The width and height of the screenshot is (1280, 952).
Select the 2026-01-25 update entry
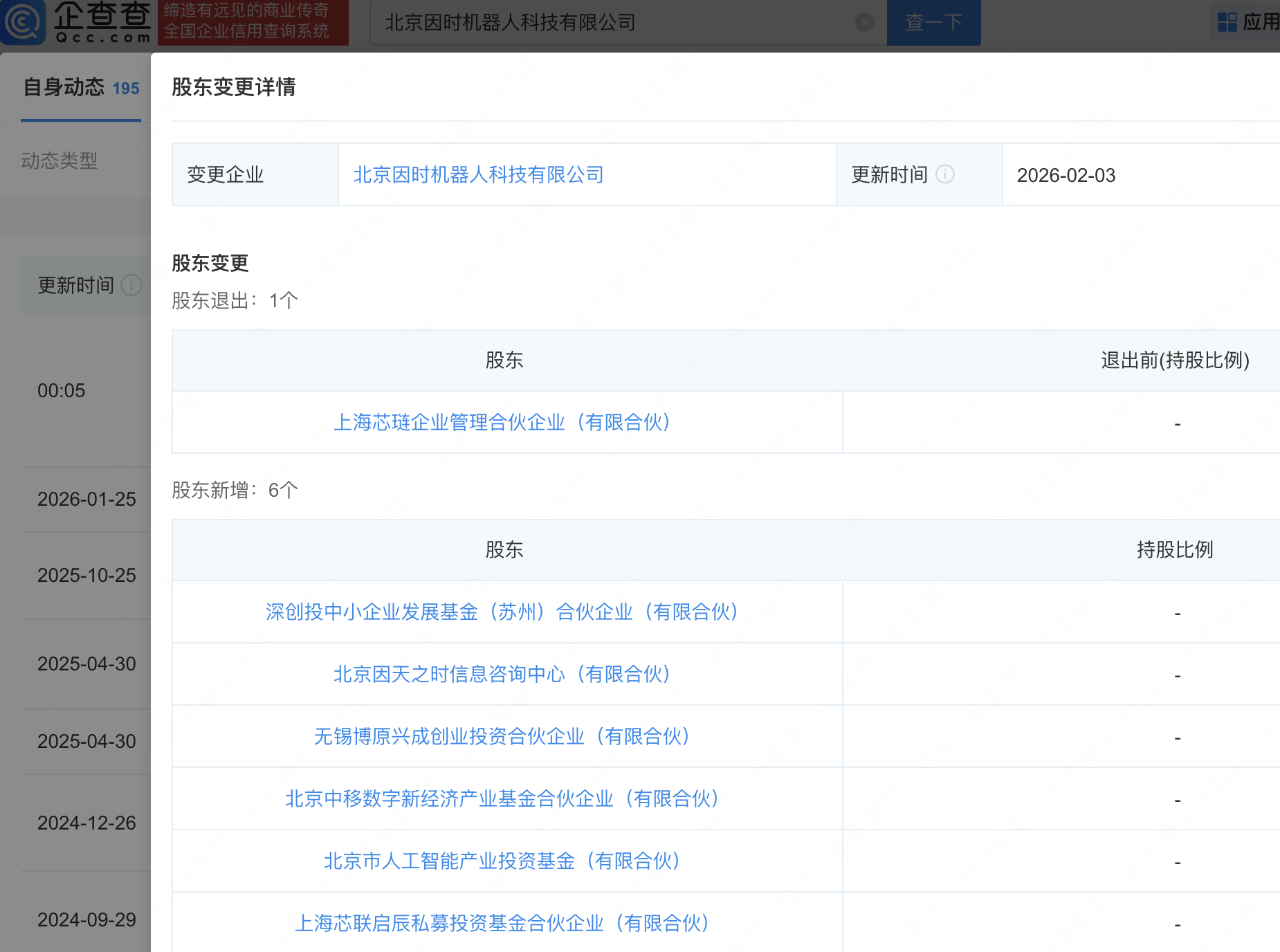click(x=86, y=499)
